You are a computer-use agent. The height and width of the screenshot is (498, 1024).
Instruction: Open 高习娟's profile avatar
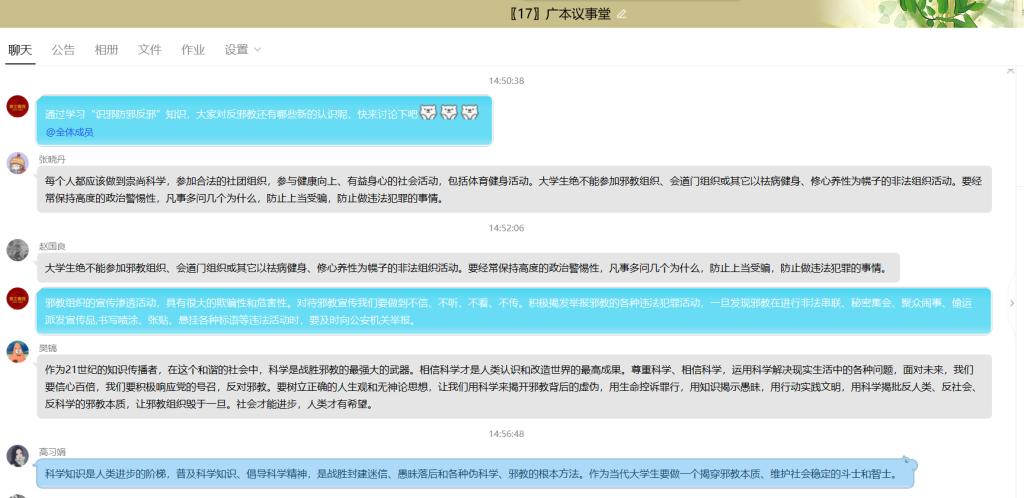click(x=17, y=455)
